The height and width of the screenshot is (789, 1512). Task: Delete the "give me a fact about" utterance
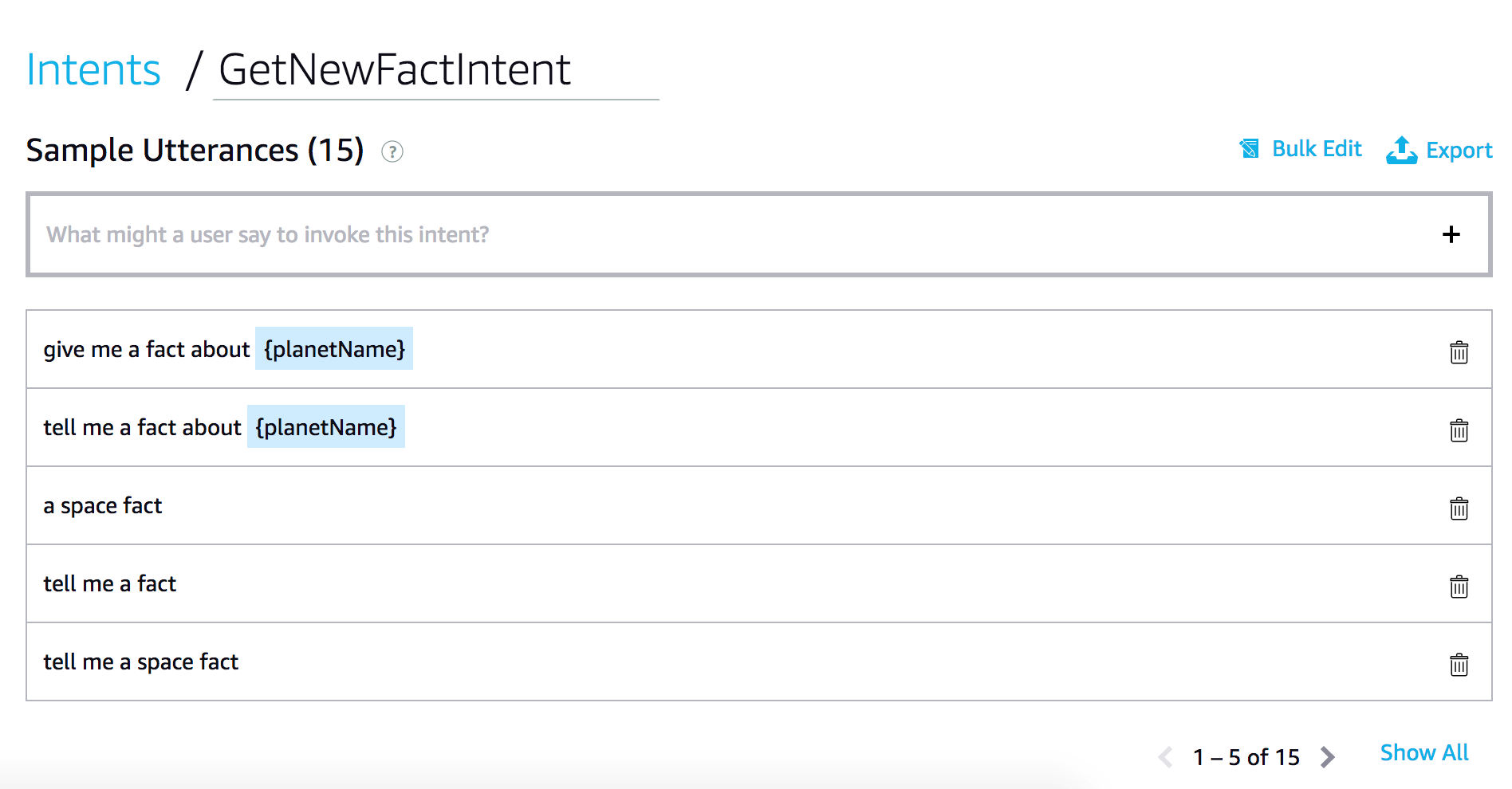(x=1459, y=351)
